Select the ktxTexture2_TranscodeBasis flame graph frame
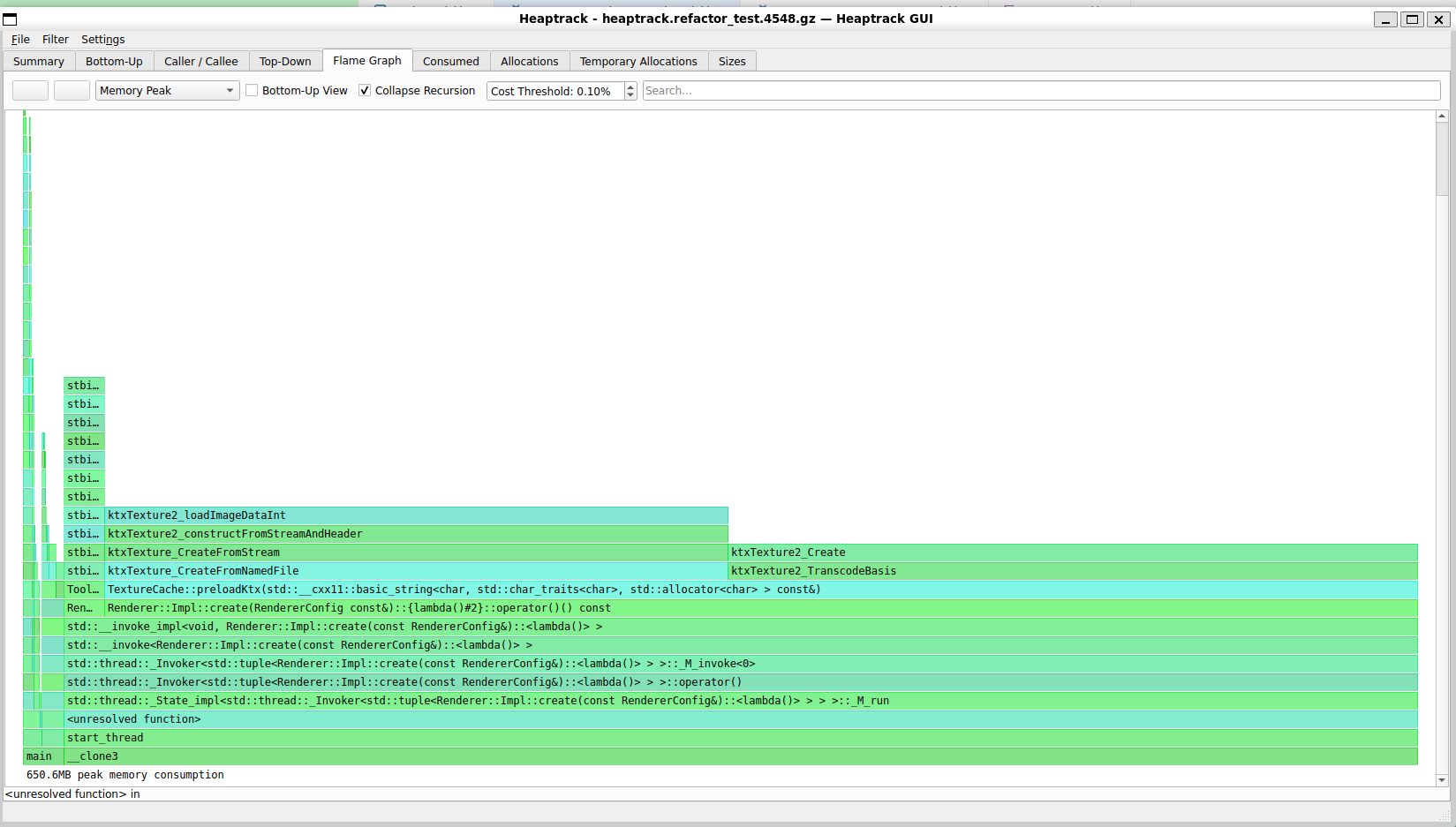1456x827 pixels. [x=1072, y=571]
